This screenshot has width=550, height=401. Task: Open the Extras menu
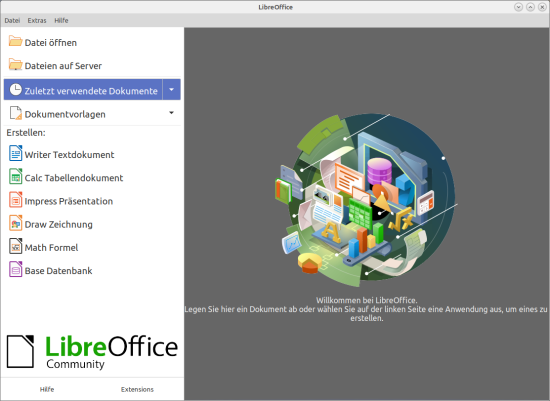[x=37, y=21]
